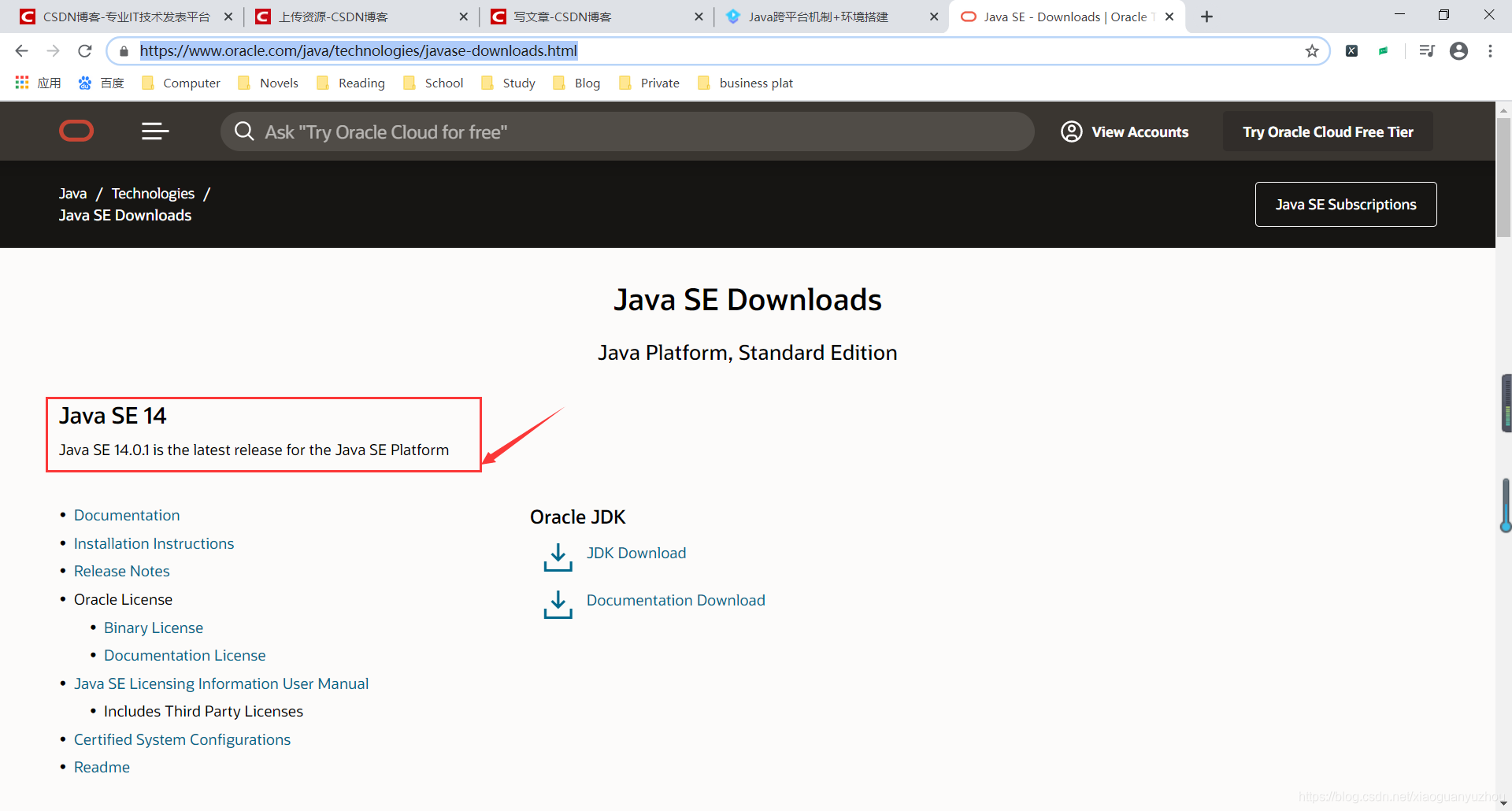Click the Documentation Download link text
This screenshot has height=811, width=1512.
click(676, 600)
